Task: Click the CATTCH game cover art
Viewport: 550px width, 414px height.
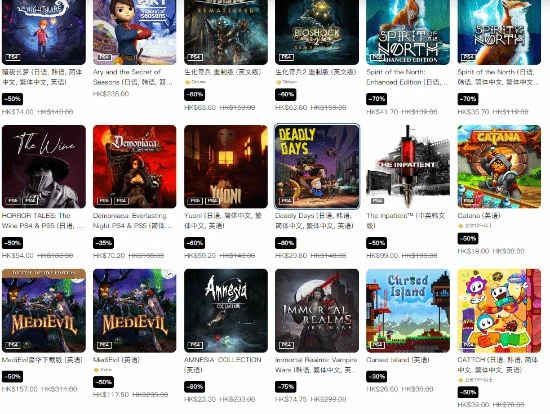Action: [499, 311]
